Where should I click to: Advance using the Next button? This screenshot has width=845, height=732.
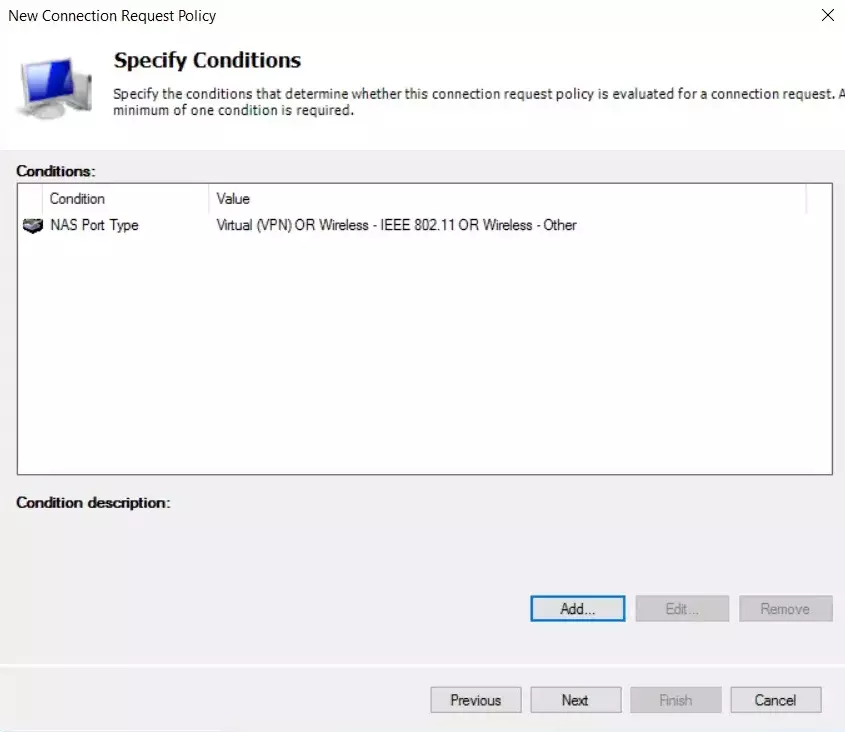[x=575, y=699]
